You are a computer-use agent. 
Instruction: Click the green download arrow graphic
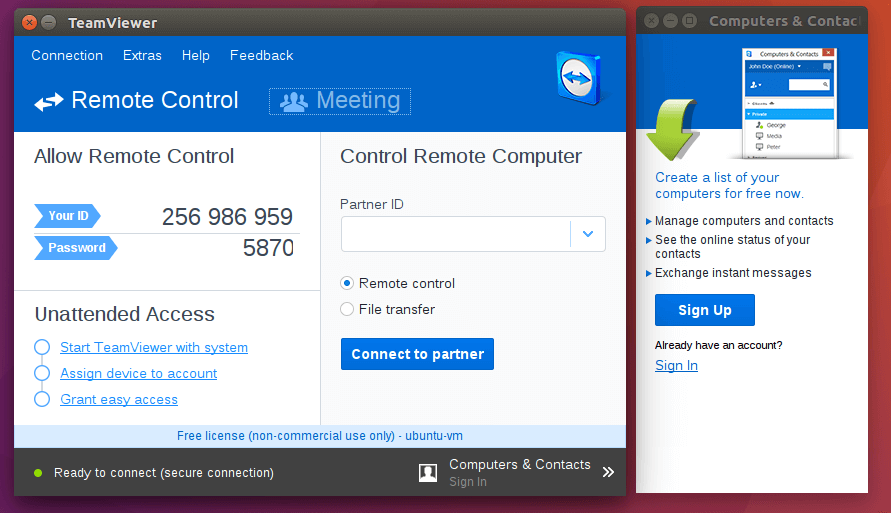[673, 129]
